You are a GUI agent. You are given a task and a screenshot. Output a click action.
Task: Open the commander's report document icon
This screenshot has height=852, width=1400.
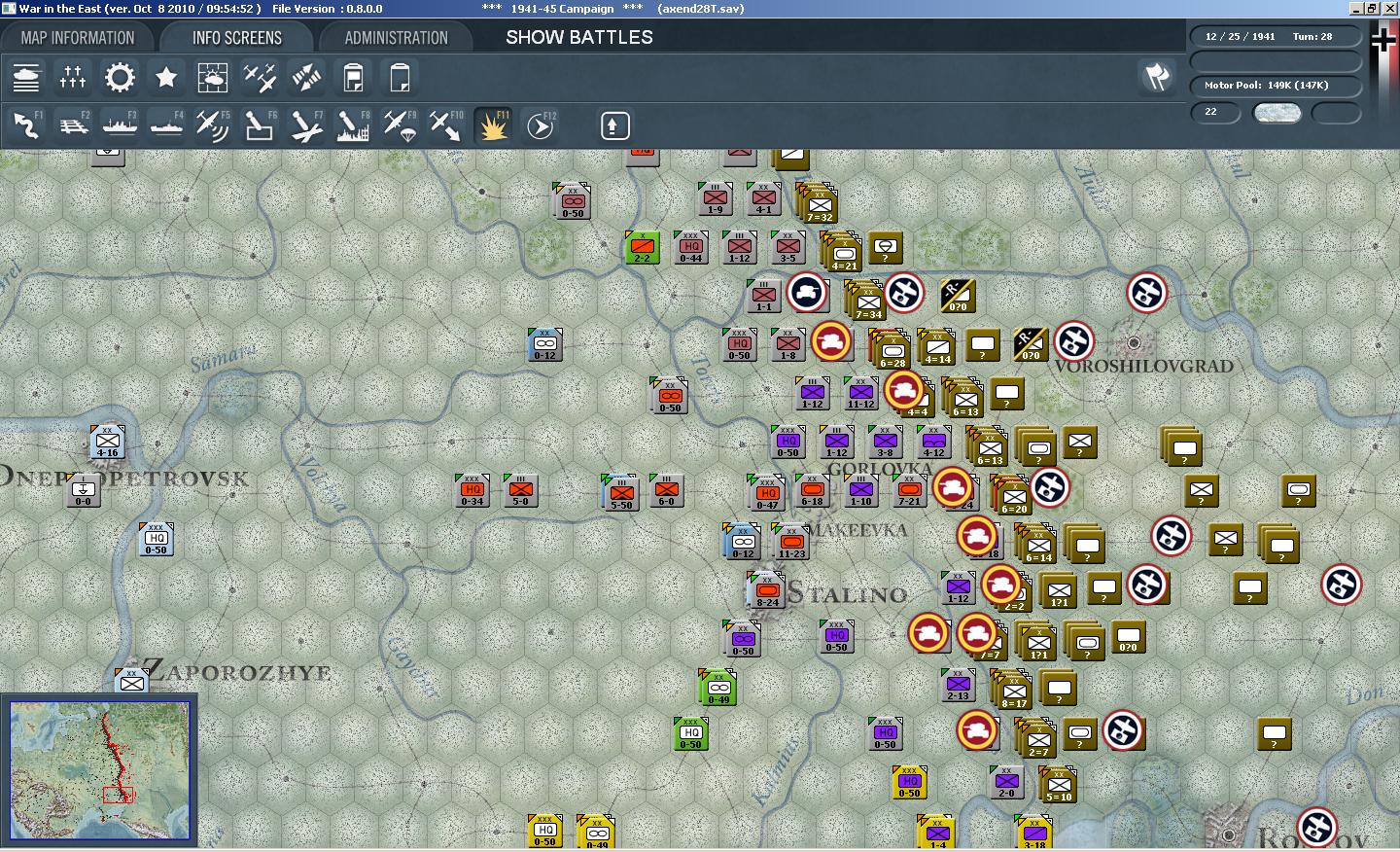point(353,77)
